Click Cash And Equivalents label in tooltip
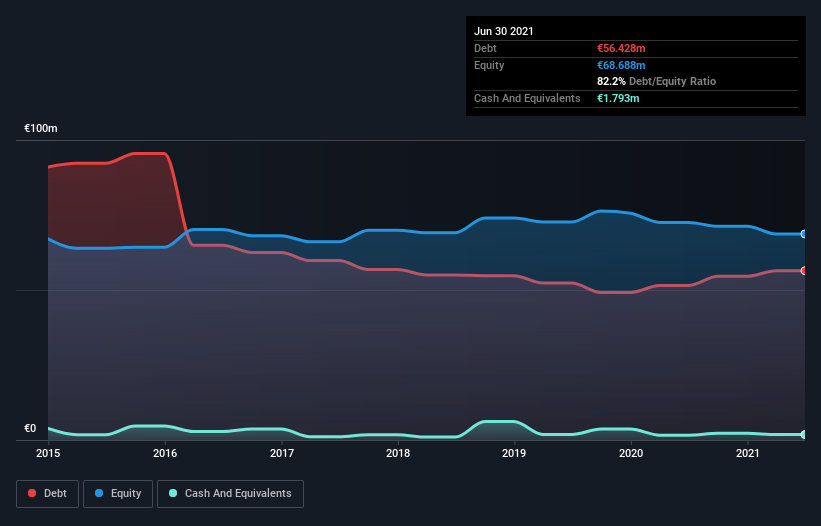The image size is (821, 526). pyautogui.click(x=527, y=98)
